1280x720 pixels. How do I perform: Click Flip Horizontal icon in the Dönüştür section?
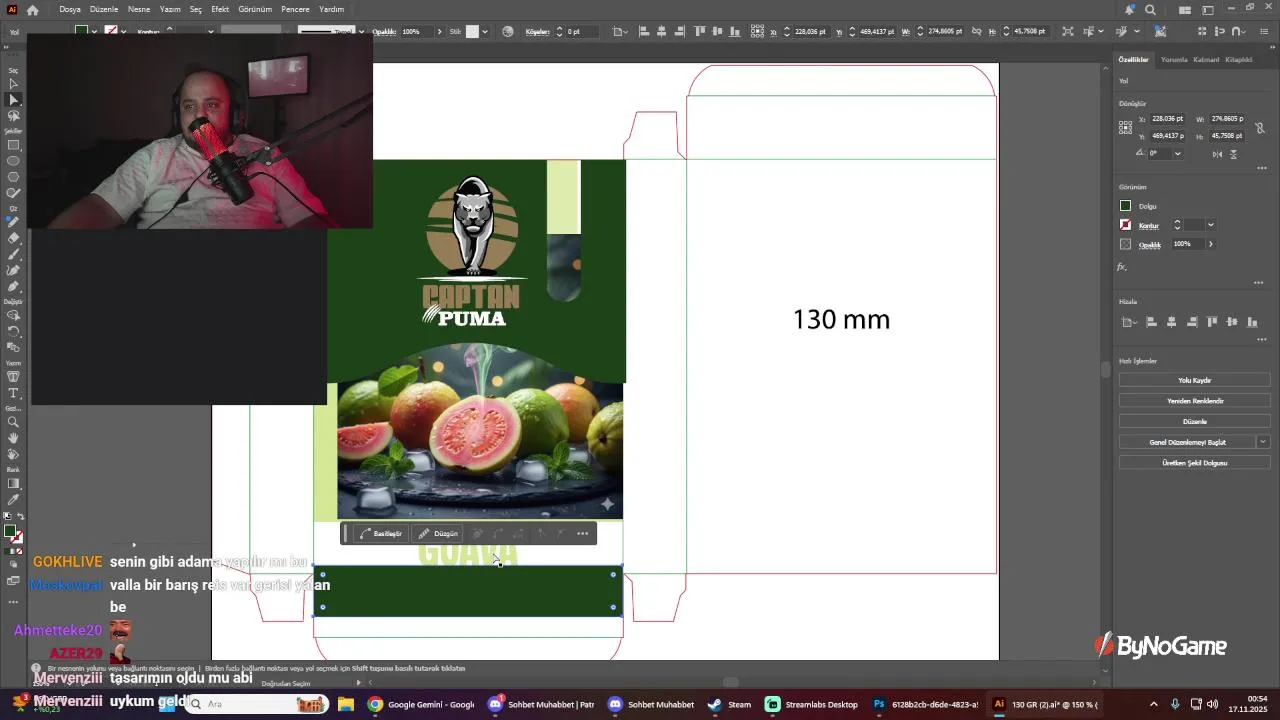(1217, 153)
